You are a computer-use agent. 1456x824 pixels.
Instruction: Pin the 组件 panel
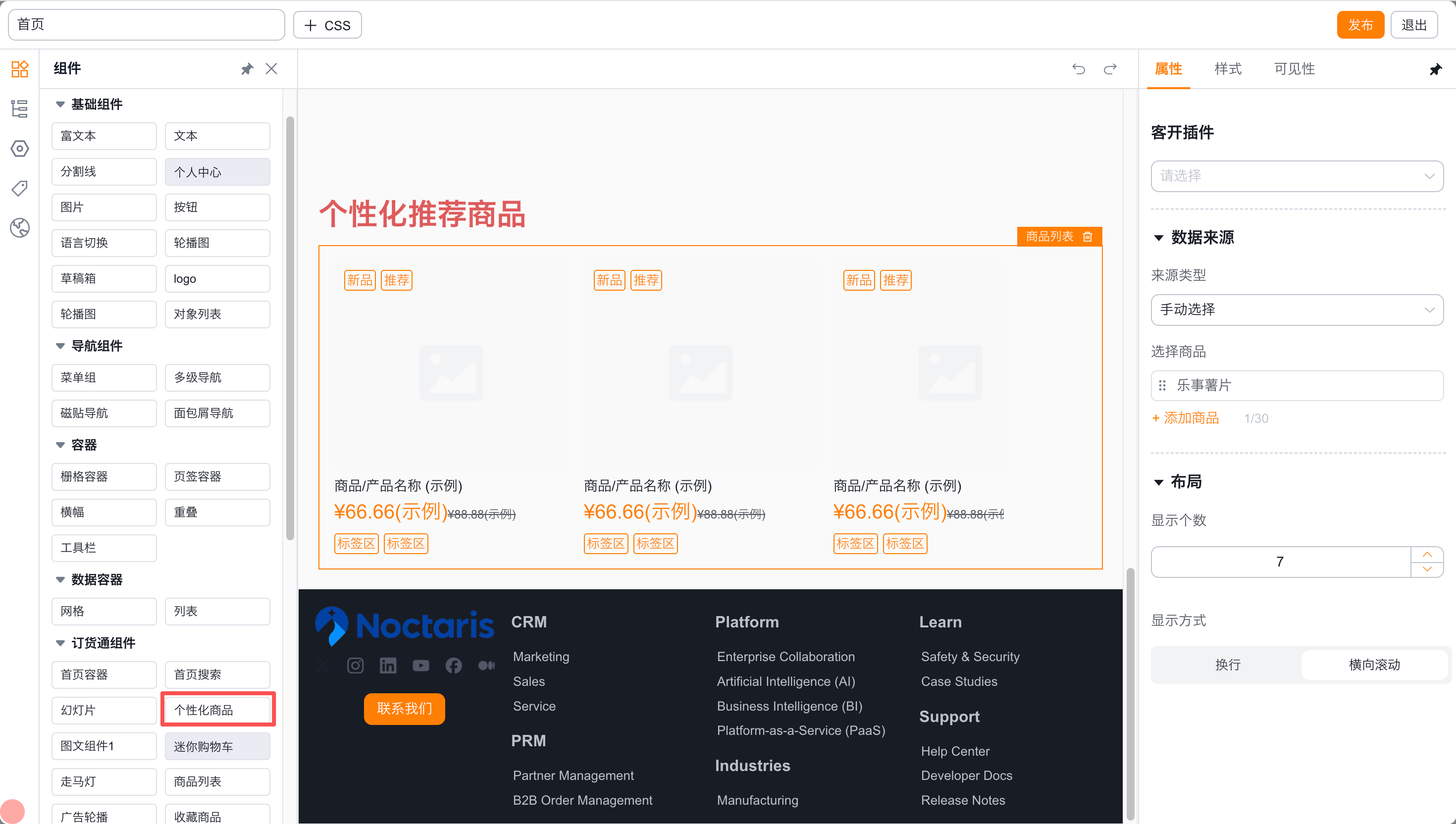point(247,69)
